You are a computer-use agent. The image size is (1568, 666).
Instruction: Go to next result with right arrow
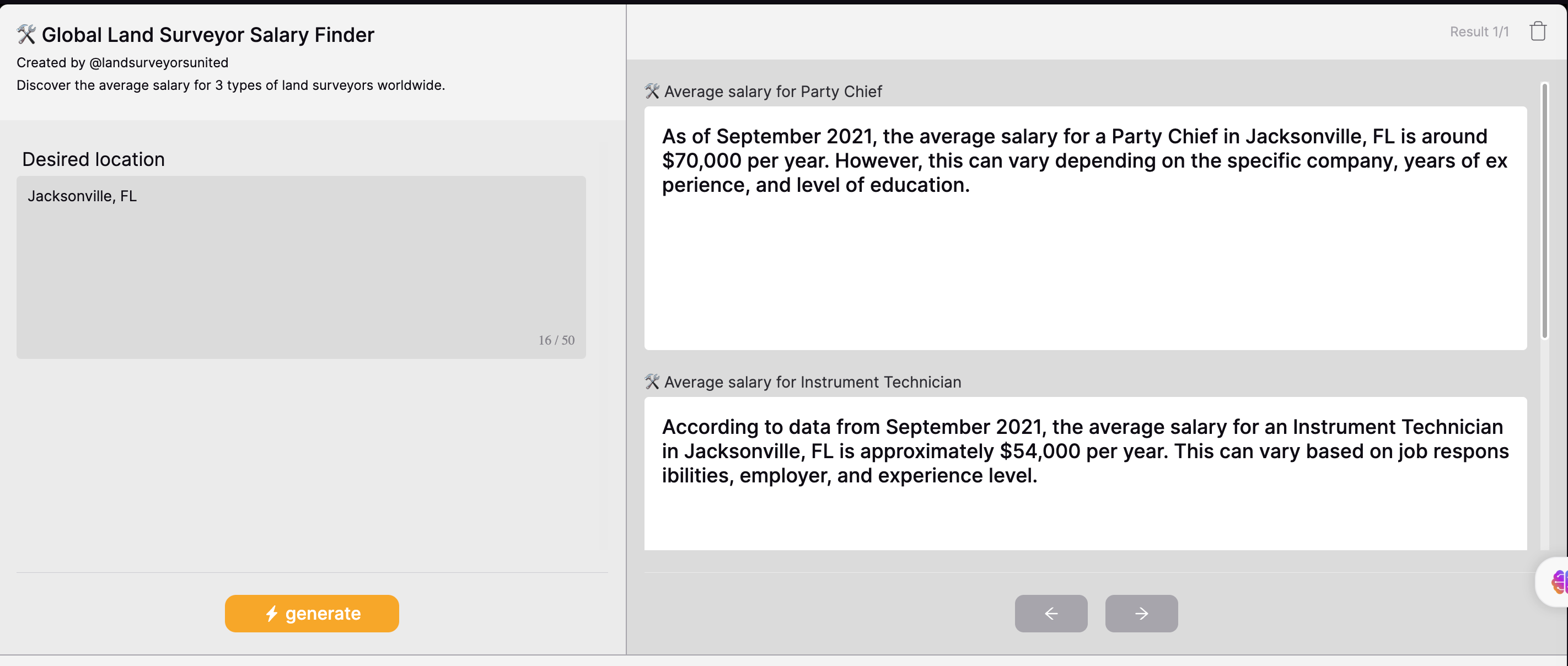(1141, 614)
